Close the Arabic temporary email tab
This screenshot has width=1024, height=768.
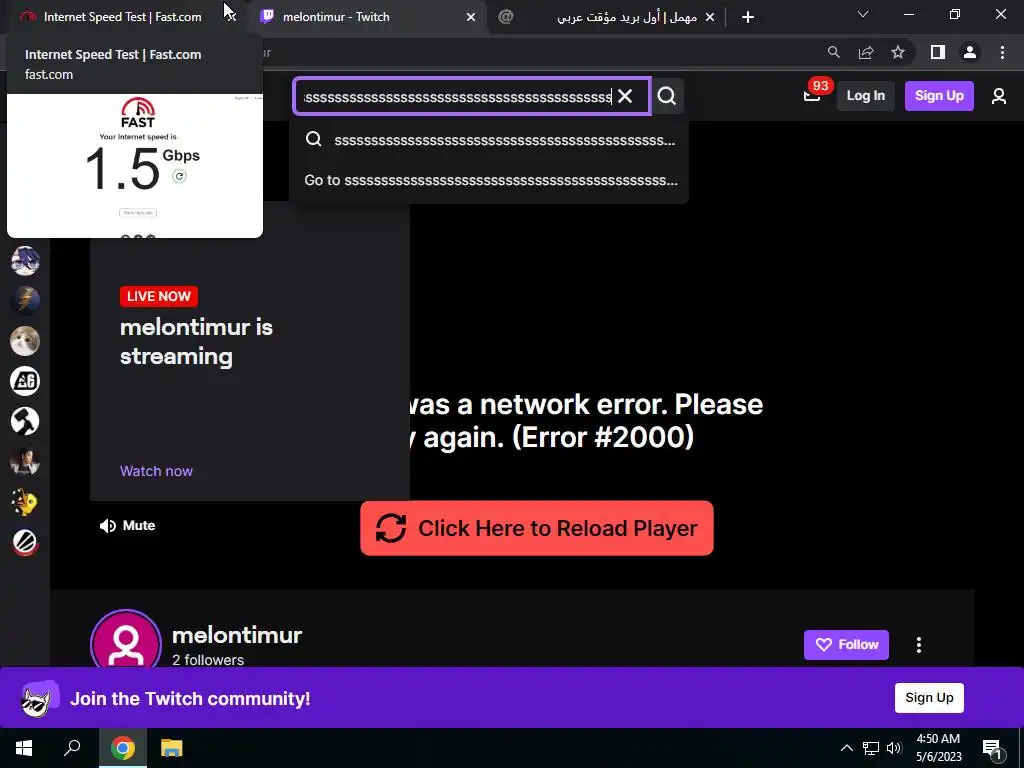pos(710,17)
